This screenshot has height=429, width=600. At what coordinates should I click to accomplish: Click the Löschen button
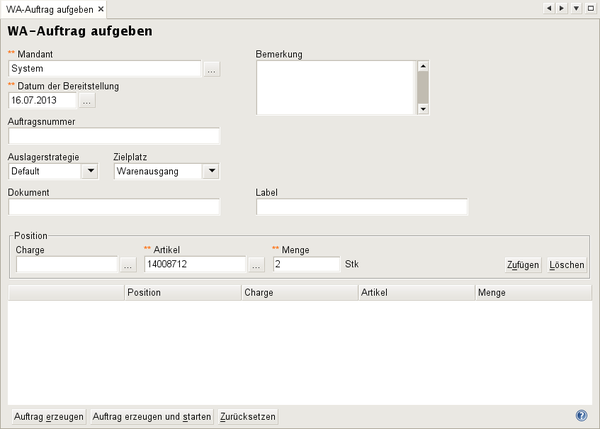(x=567, y=265)
